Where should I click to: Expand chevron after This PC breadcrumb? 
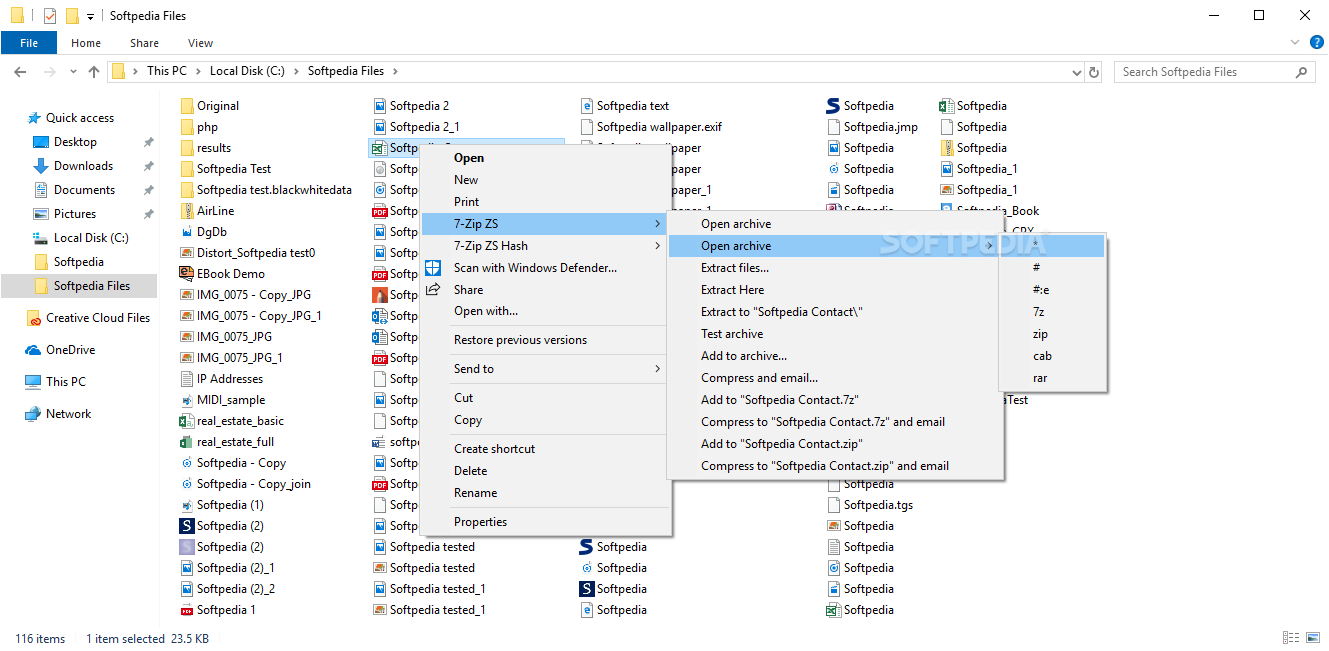tap(198, 72)
